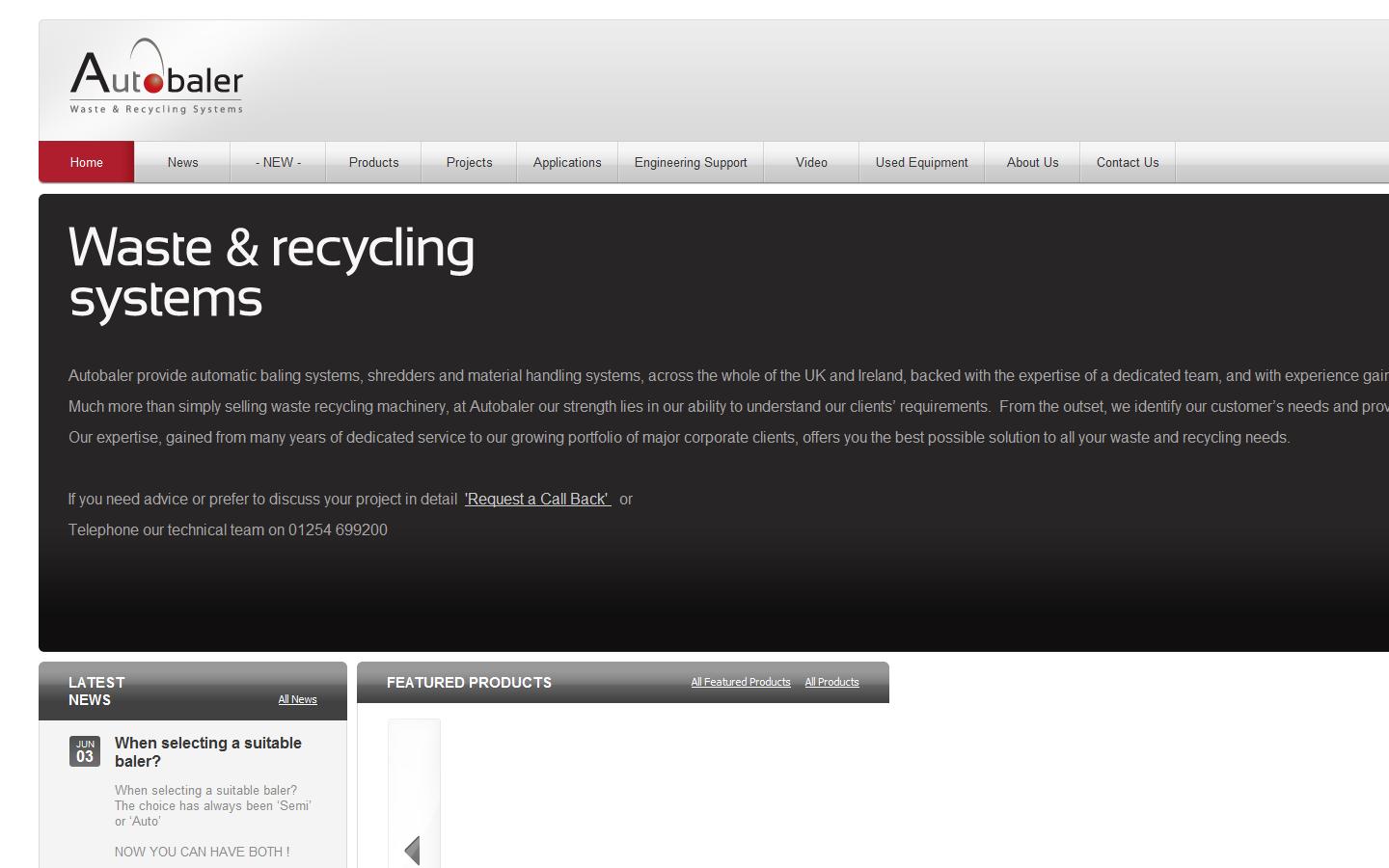
Task: Open the All News link
Action: point(297,699)
